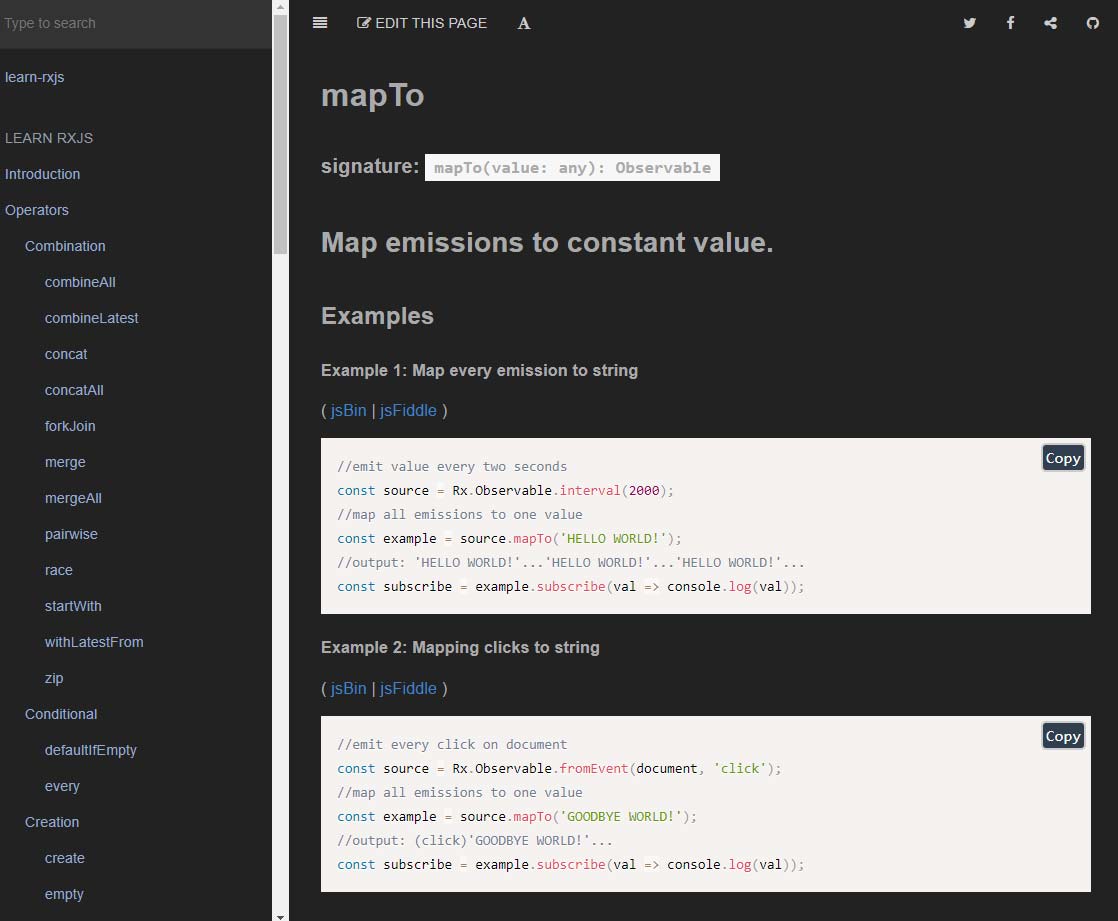The image size is (1118, 921).
Task: Share the page on Facebook
Action: [x=1010, y=23]
